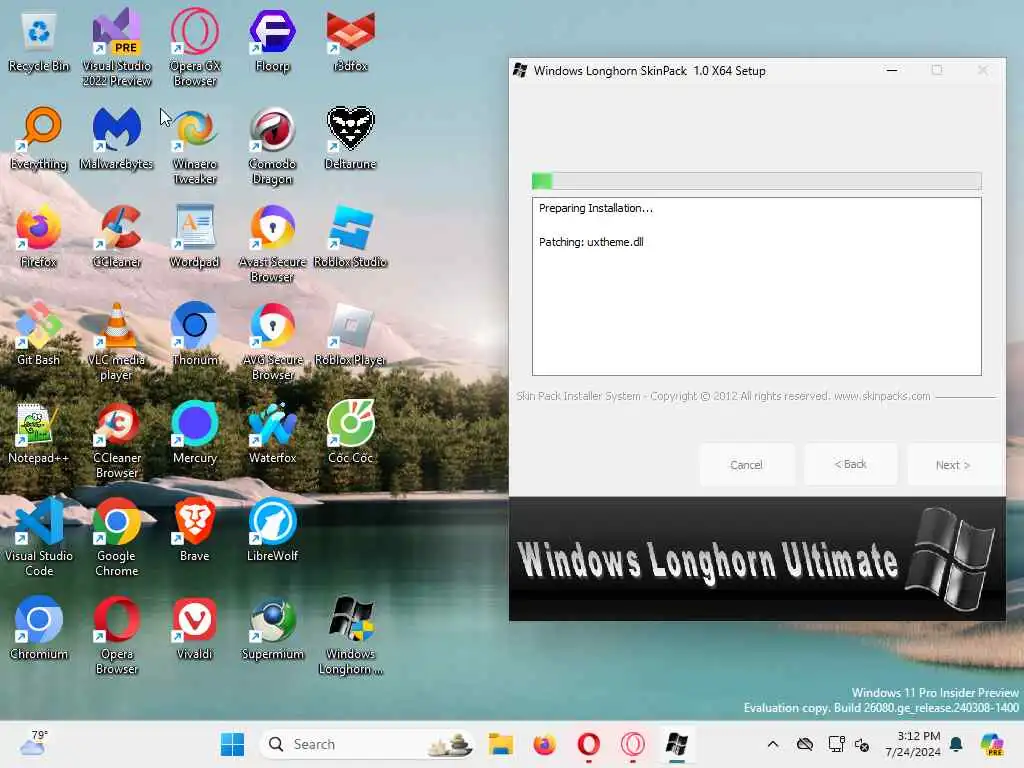Screen dimensions: 1024x768
Task: Click the Roblox Studio icon
Action: click(351, 236)
